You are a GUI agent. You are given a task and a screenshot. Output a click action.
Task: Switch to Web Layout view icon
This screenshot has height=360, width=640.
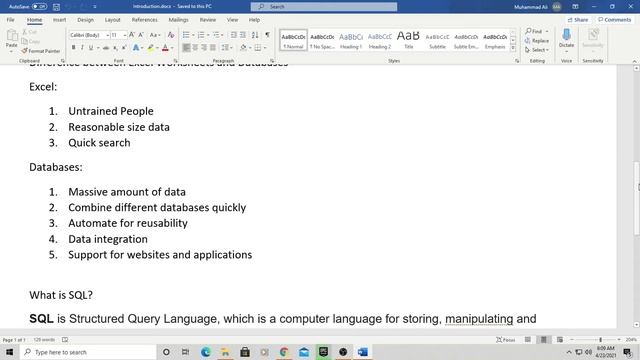560,340
